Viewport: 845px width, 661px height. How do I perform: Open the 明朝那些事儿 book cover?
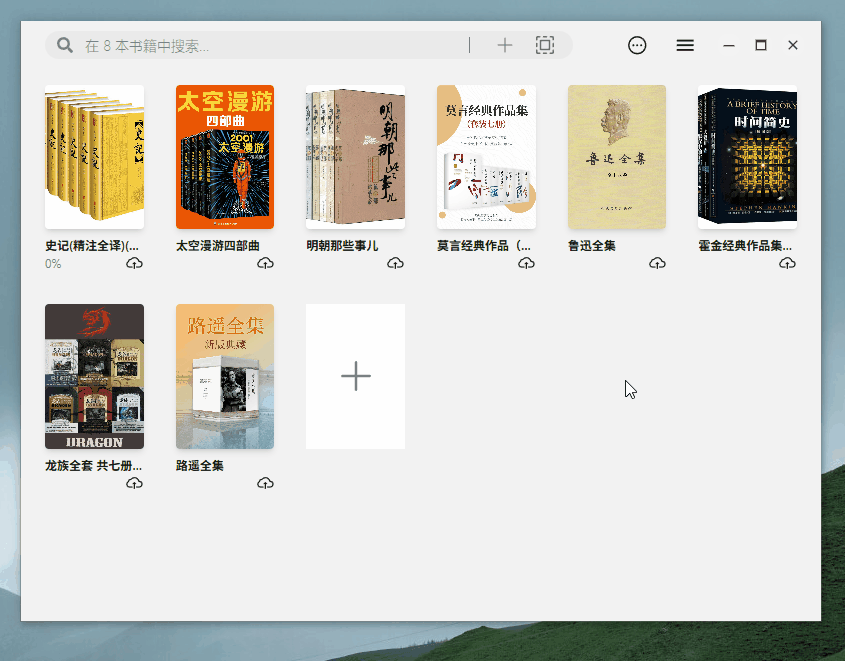pyautogui.click(x=355, y=157)
